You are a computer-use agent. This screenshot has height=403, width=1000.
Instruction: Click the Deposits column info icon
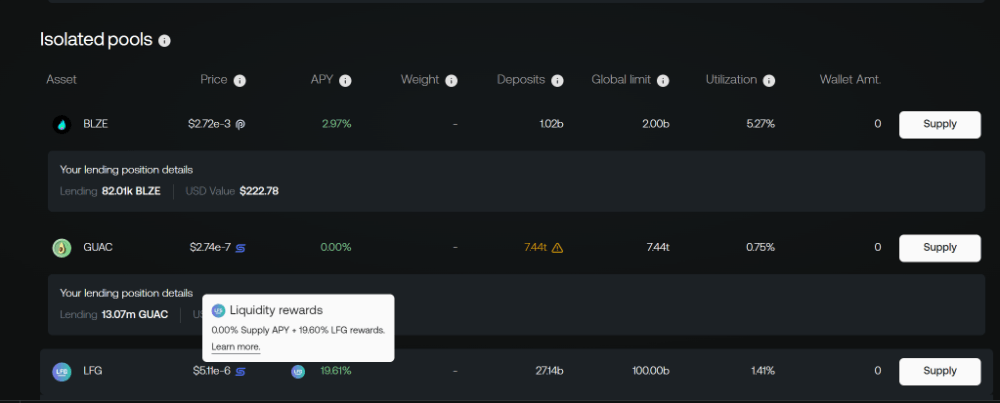pos(557,80)
